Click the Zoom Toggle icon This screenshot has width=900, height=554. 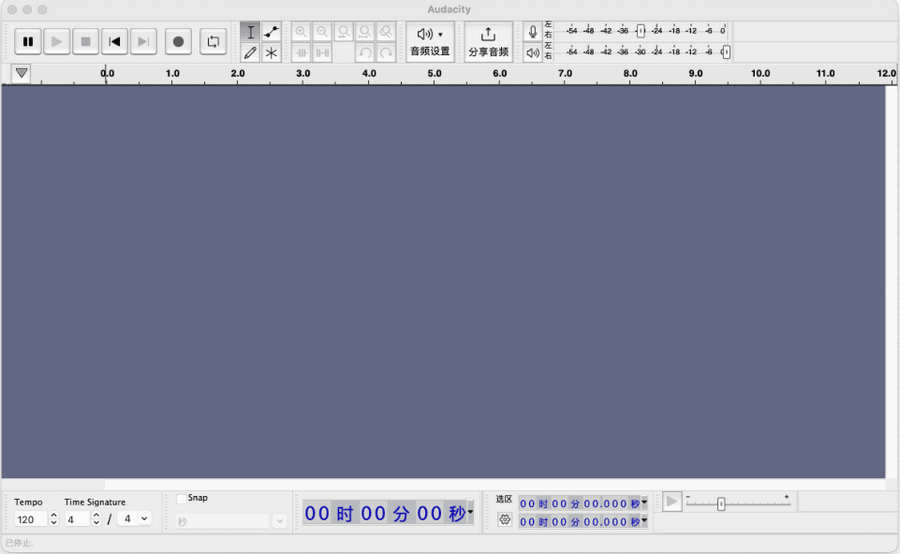tap(386, 32)
